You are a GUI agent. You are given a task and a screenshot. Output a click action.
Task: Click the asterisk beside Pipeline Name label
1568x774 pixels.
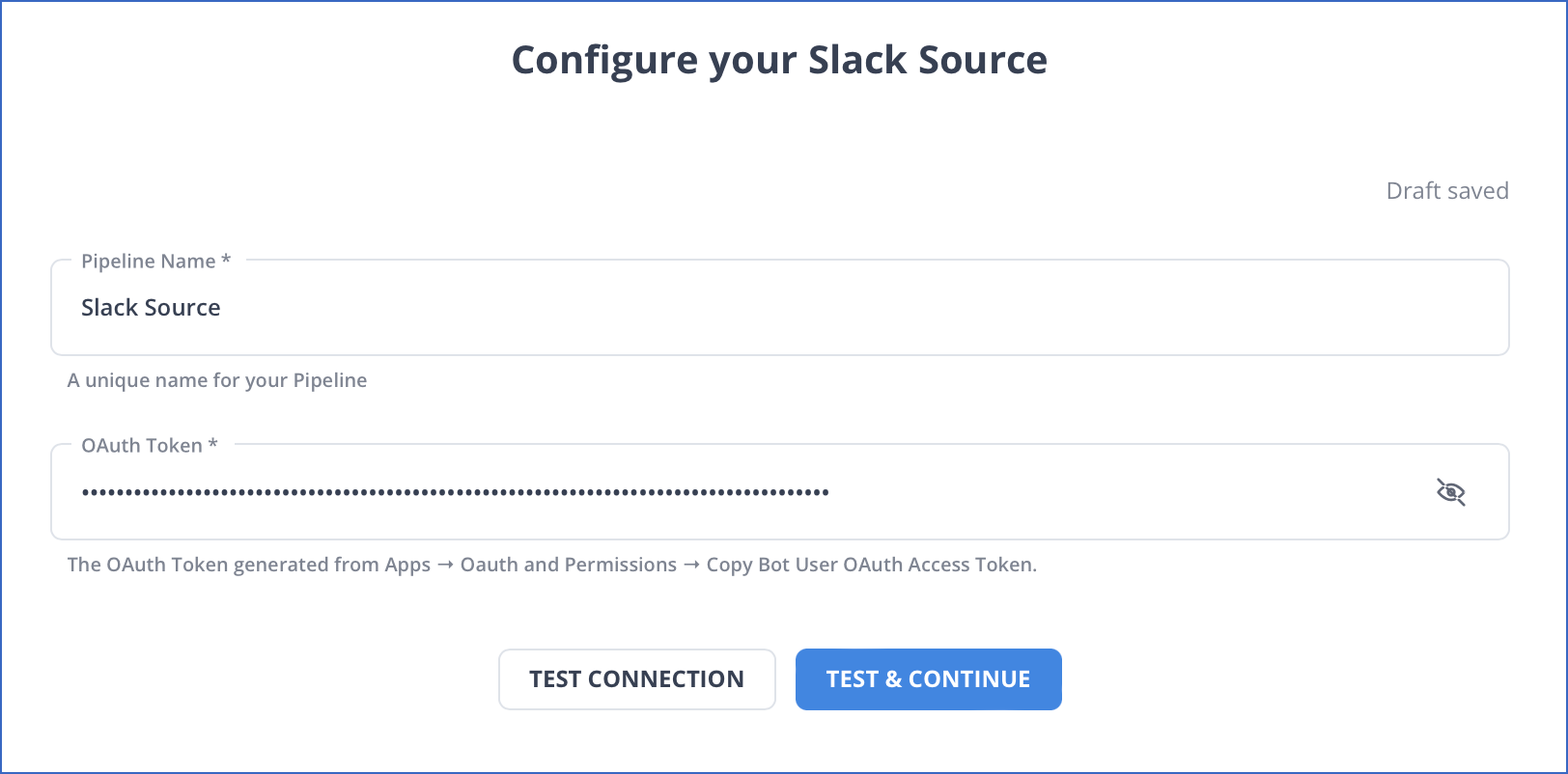226,260
